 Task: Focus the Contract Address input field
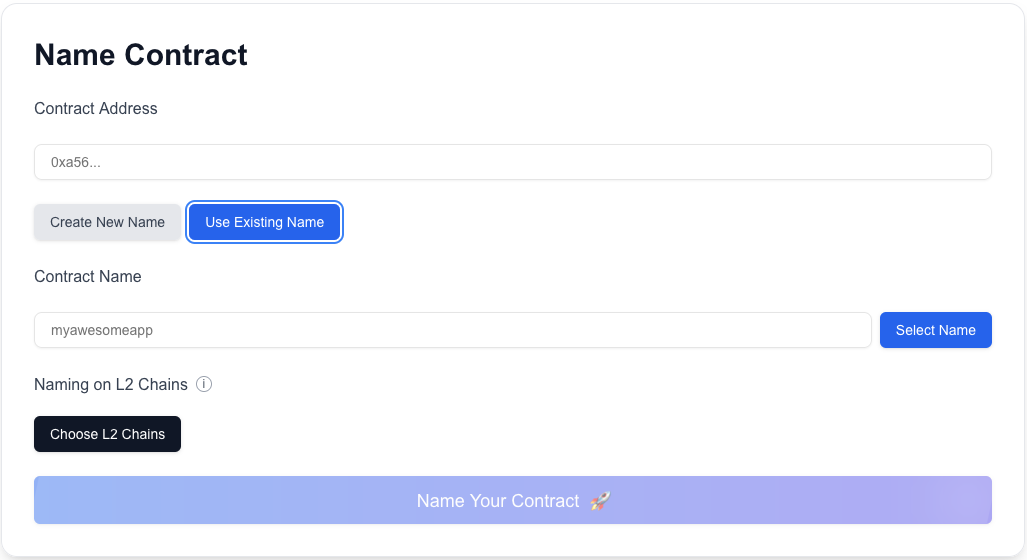[x=512, y=162]
